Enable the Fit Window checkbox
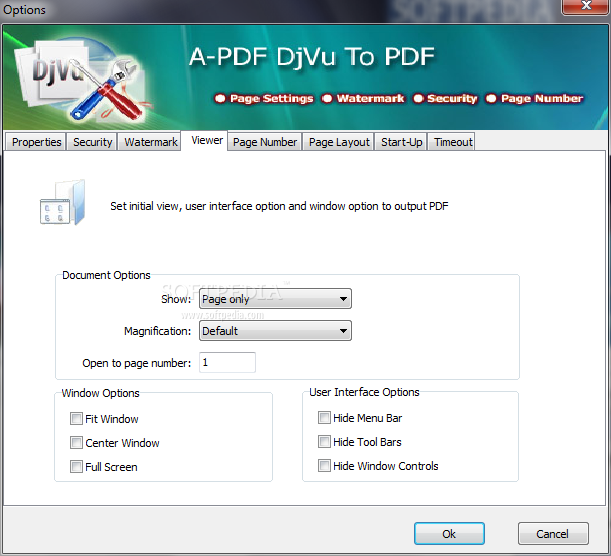This screenshot has width=611, height=556. coord(76,419)
